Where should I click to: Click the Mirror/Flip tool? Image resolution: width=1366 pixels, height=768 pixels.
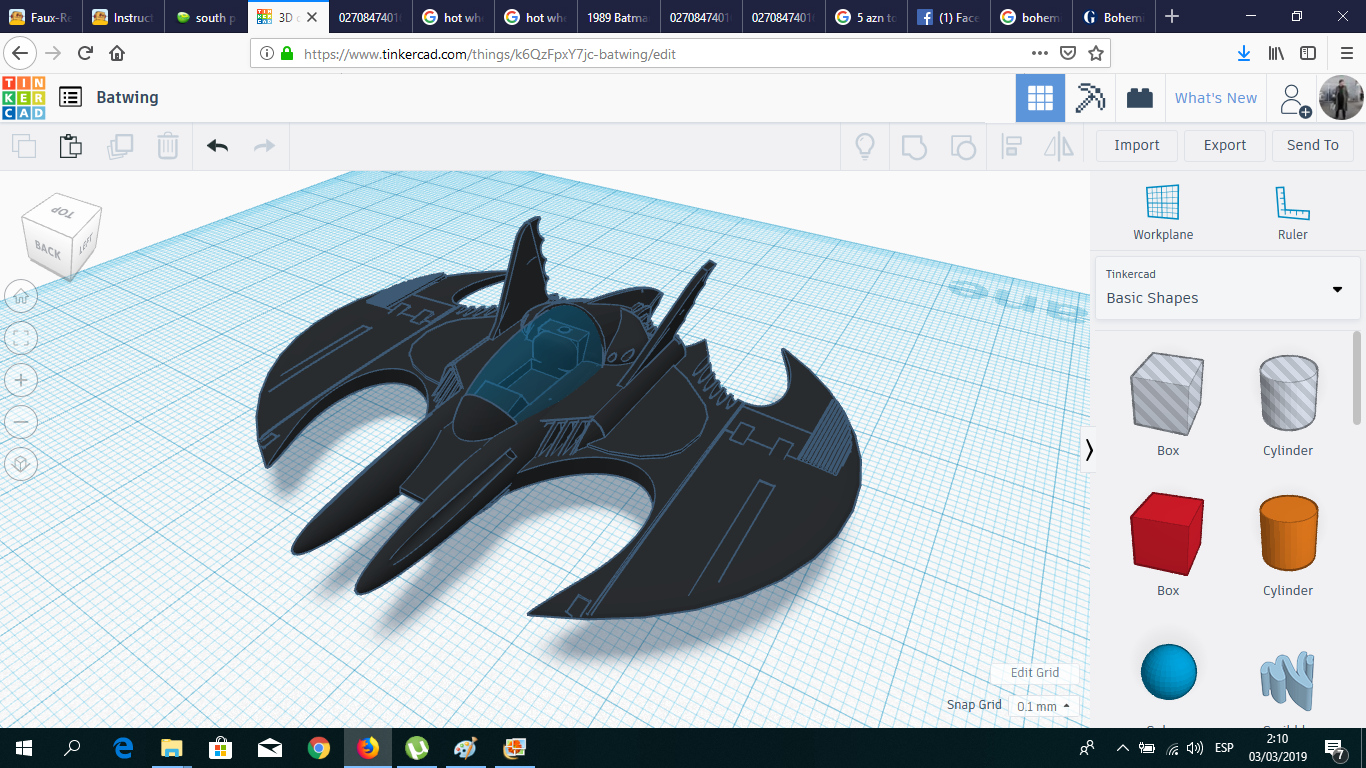1060,146
